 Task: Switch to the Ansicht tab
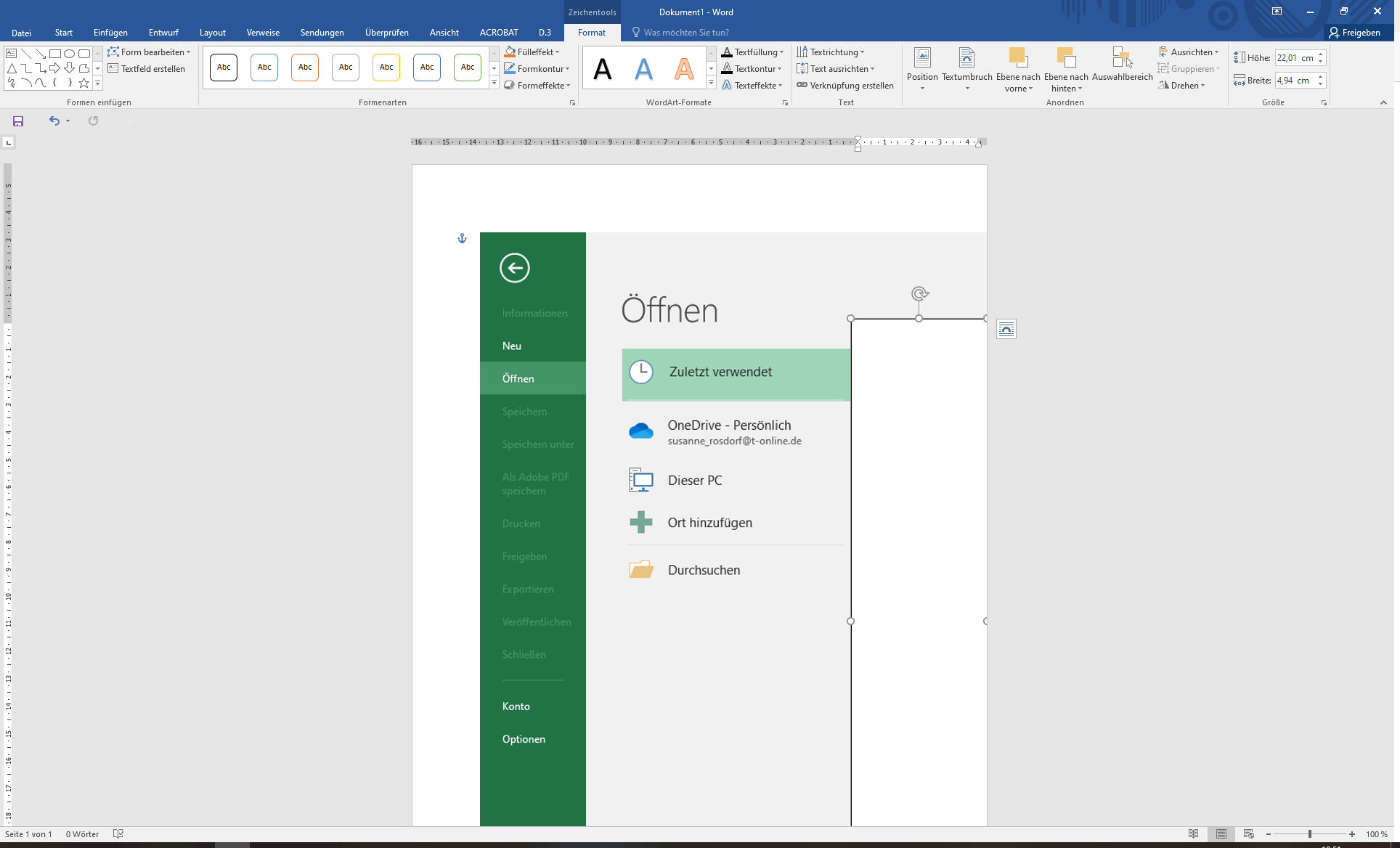point(444,33)
